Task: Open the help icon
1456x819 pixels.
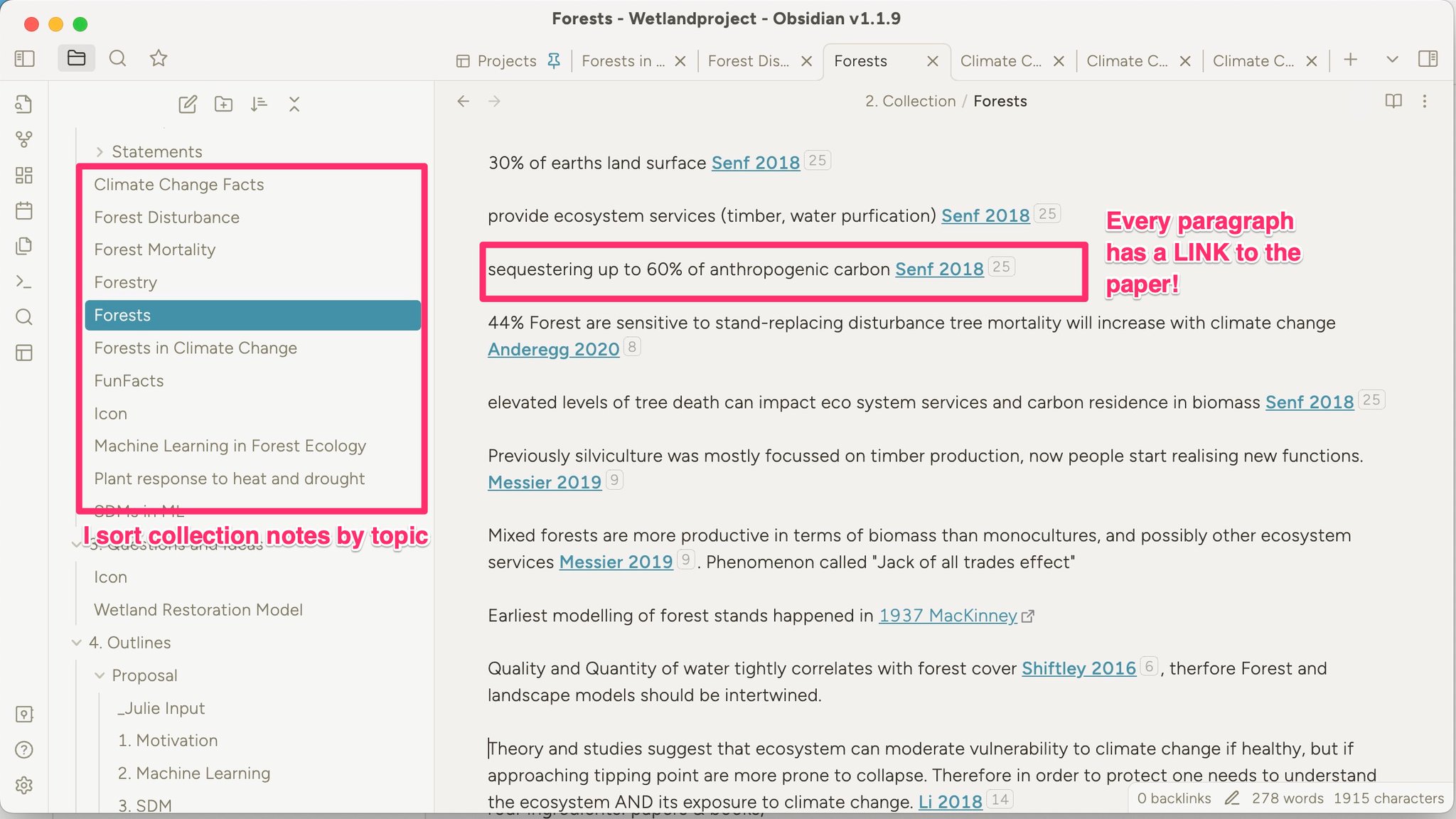Action: point(24,749)
